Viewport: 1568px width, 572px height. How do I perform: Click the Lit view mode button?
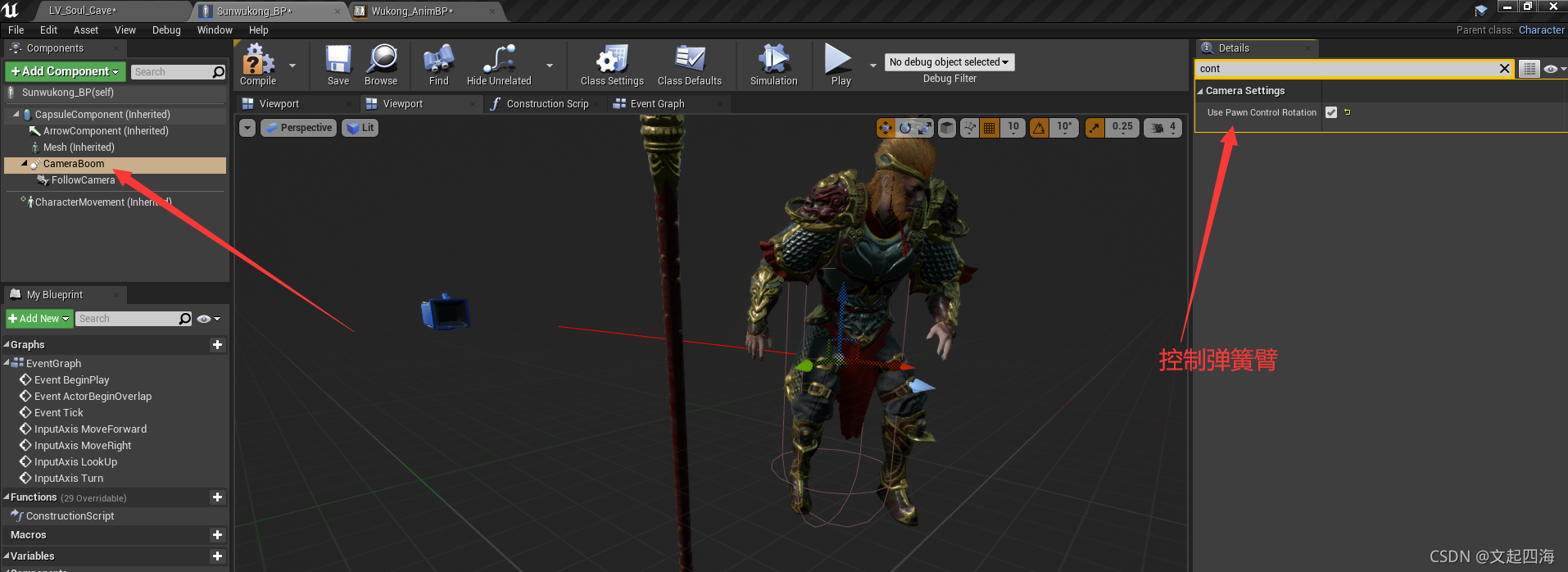[x=360, y=128]
